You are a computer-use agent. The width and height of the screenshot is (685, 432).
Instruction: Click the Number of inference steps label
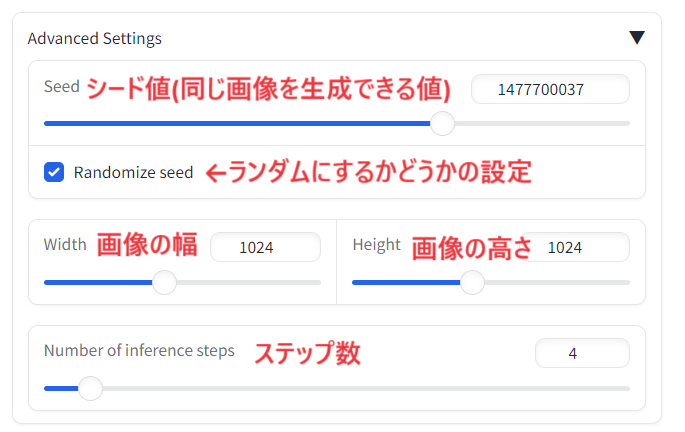tap(139, 351)
